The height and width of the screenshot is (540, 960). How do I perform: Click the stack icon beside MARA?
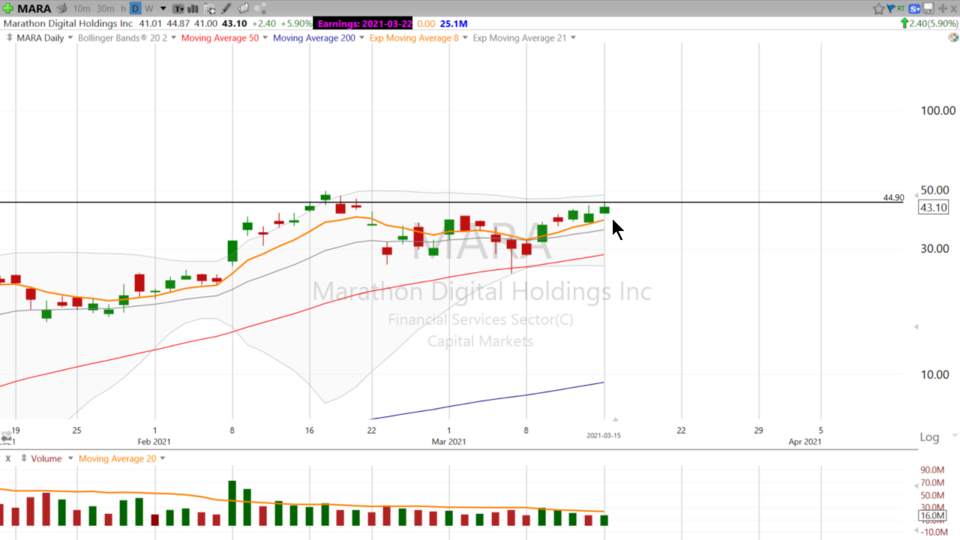click(62, 9)
